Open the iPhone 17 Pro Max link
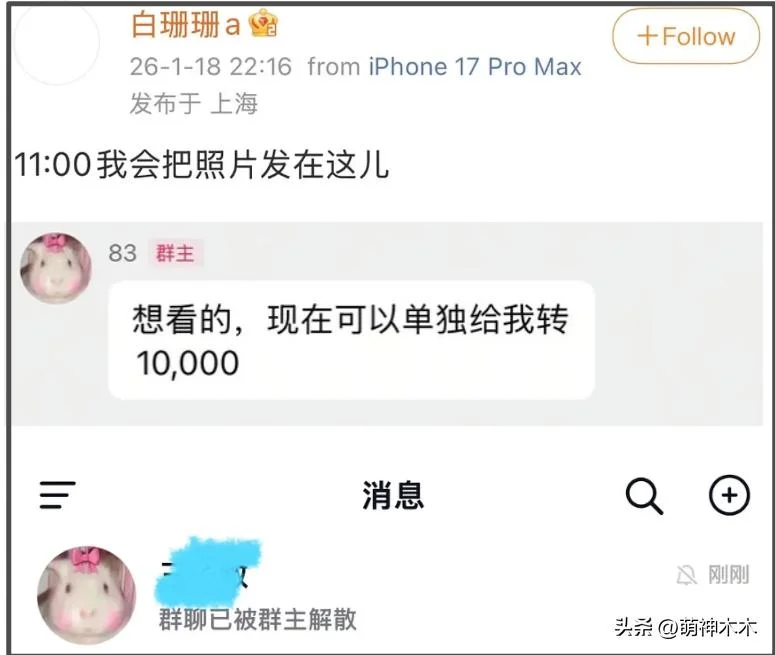Image resolution: width=775 pixels, height=655 pixels. [475, 66]
